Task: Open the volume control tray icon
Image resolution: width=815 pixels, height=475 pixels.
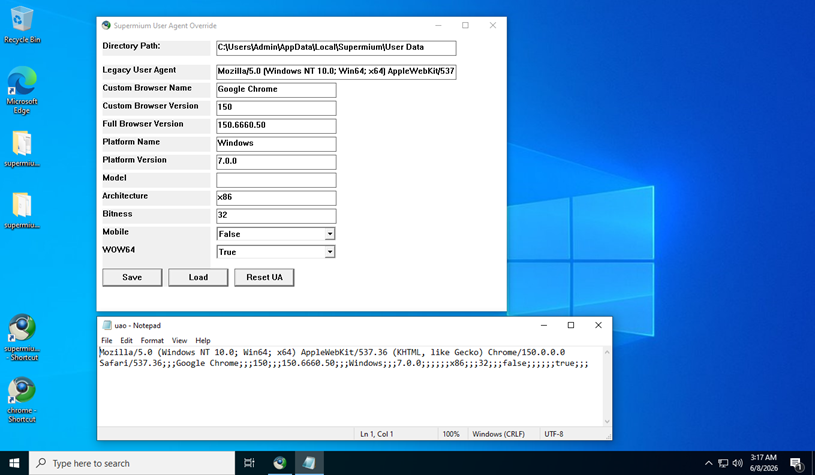Action: [x=738, y=463]
